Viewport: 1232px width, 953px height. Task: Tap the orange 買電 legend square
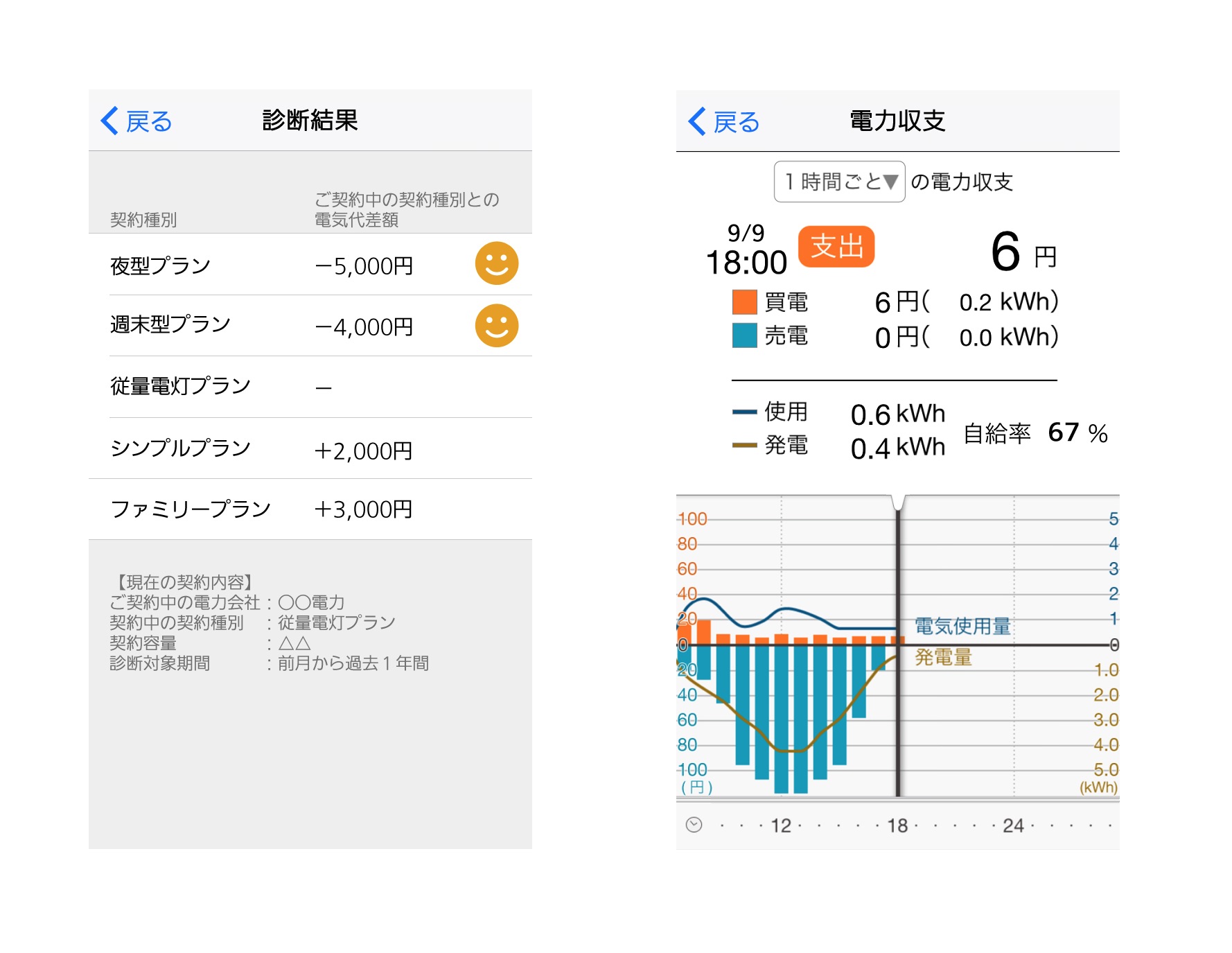[744, 302]
